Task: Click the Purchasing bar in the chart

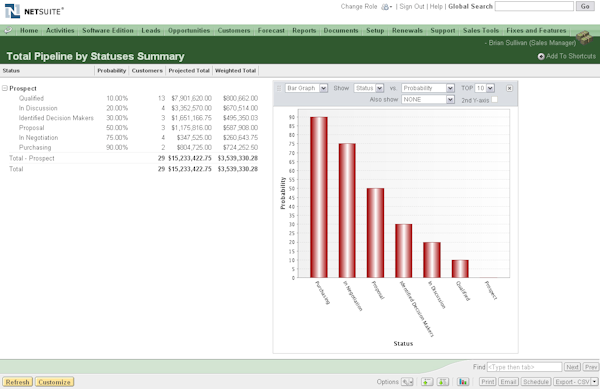Action: coord(319,197)
